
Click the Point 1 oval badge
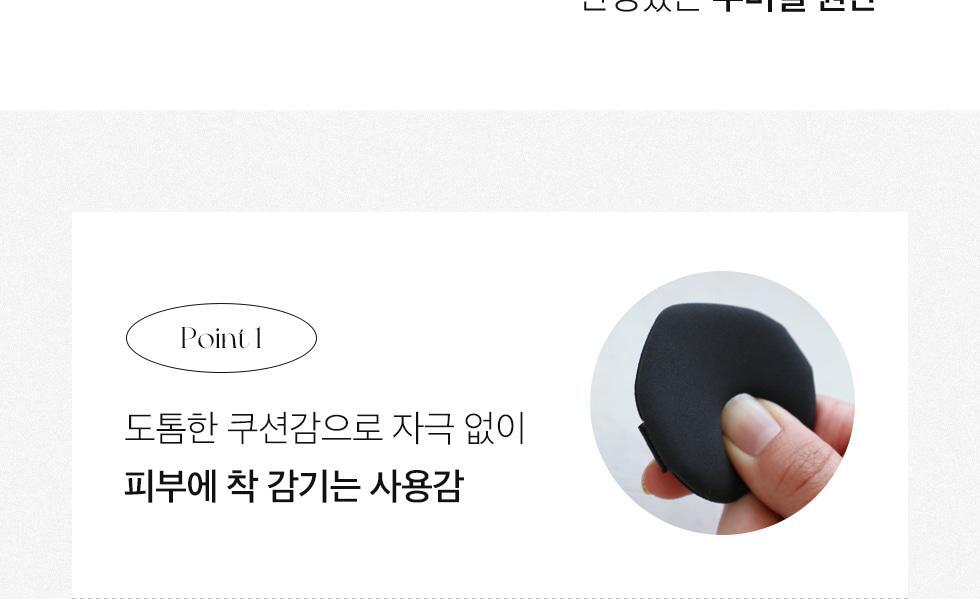click(221, 338)
